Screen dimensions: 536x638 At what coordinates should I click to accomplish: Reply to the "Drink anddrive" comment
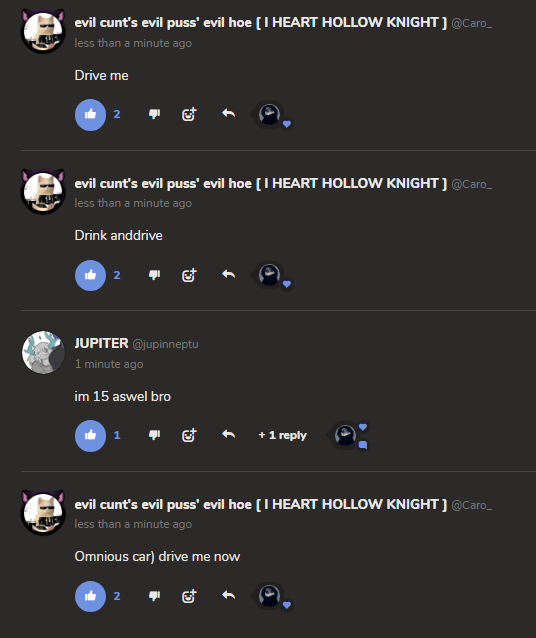pos(229,274)
